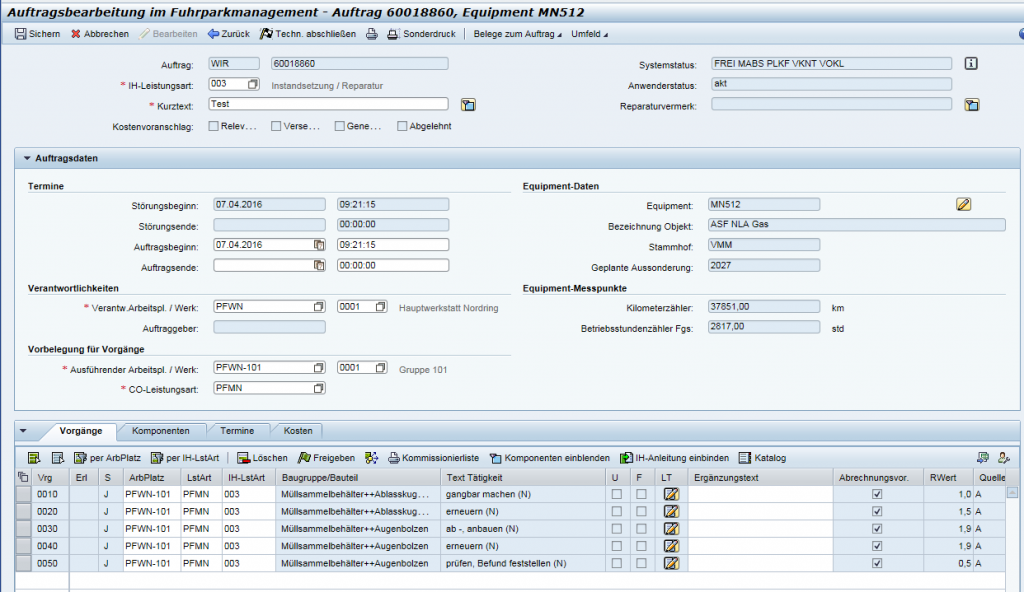Viewport: 1024px width, 592px height.
Task: Open the Reparaturvermerk long text icon
Action: click(971, 105)
